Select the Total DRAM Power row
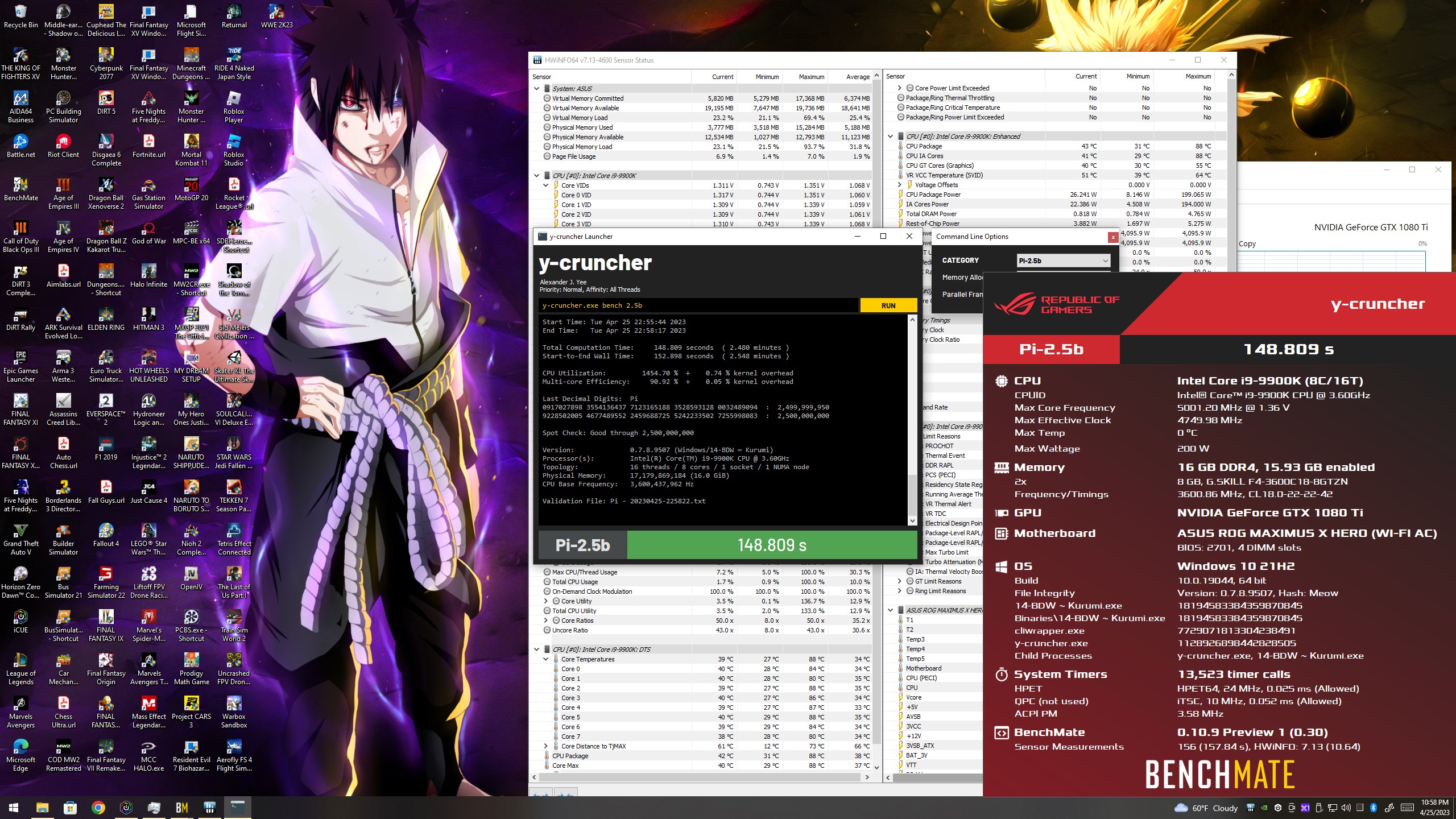The height and width of the screenshot is (819, 1456). pyautogui.click(x=1055, y=214)
